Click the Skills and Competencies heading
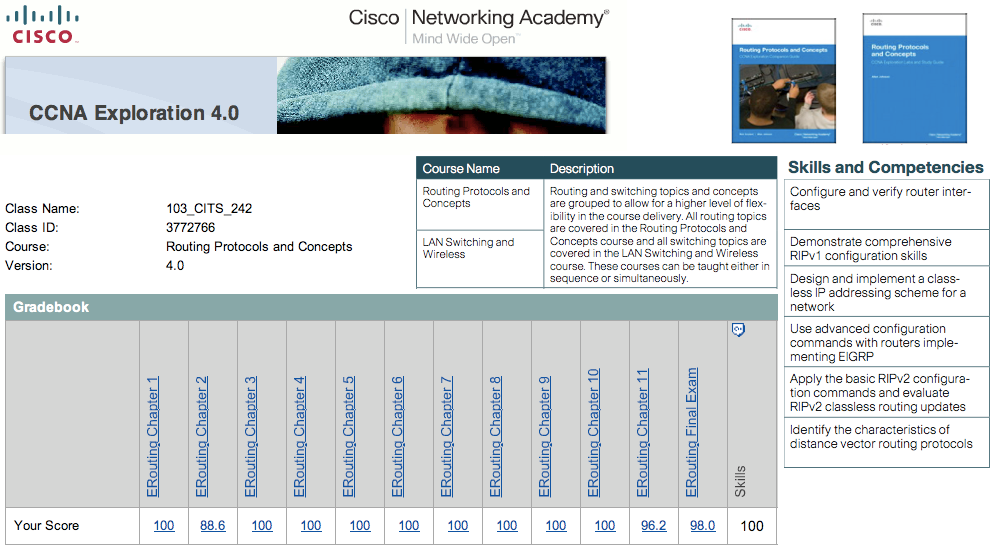The width and height of the screenshot is (992, 550). (886, 167)
